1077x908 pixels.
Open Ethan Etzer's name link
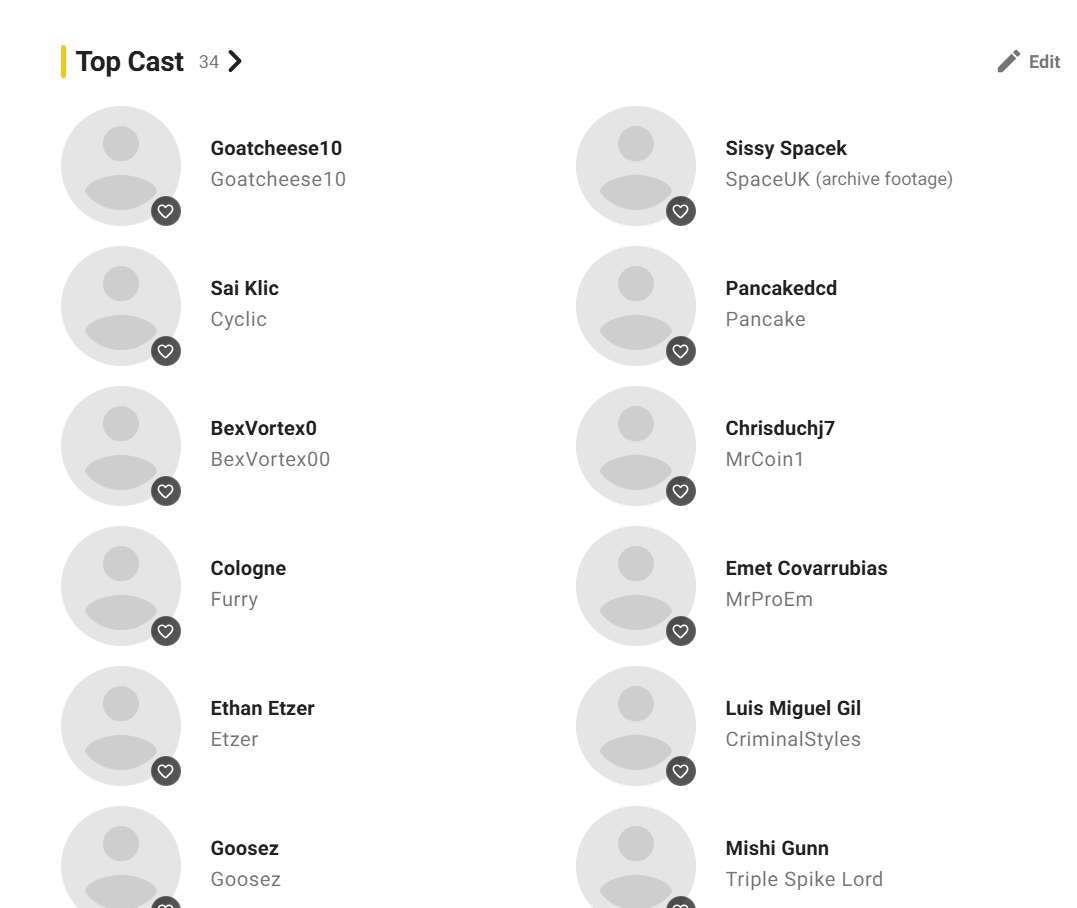[262, 709]
